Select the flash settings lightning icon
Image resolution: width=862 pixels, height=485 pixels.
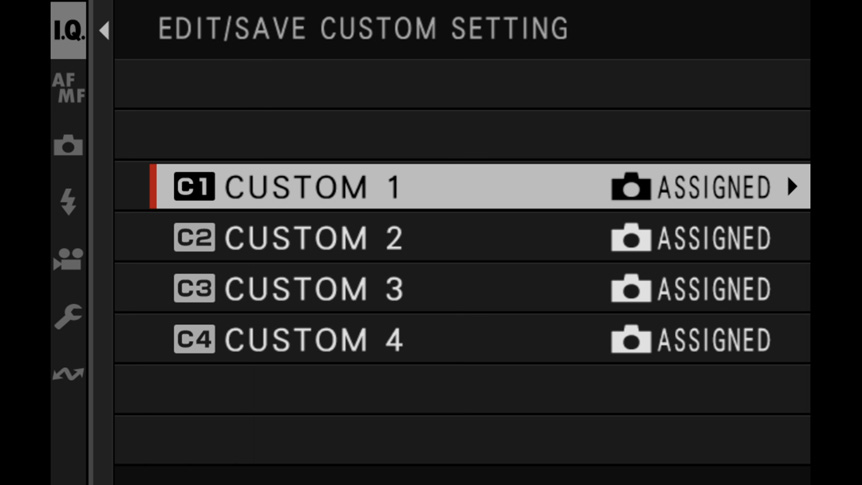pos(69,201)
